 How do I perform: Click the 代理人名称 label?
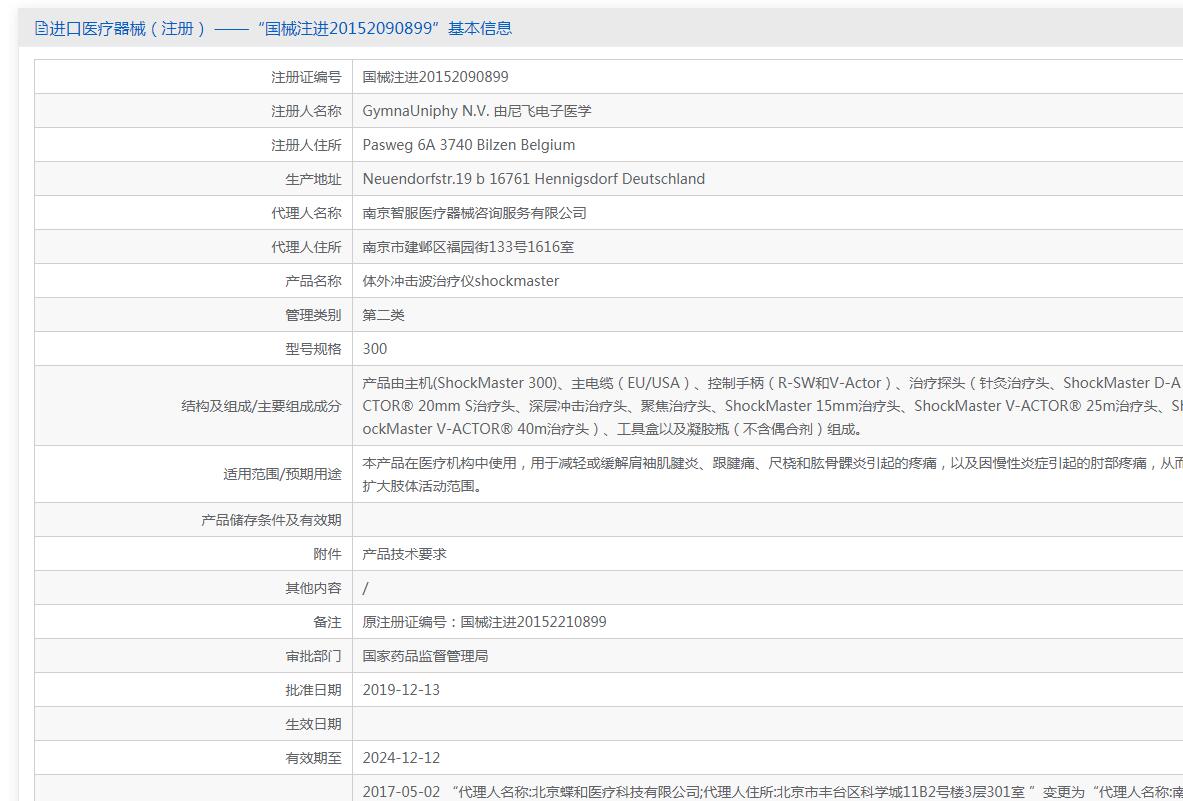(306, 213)
